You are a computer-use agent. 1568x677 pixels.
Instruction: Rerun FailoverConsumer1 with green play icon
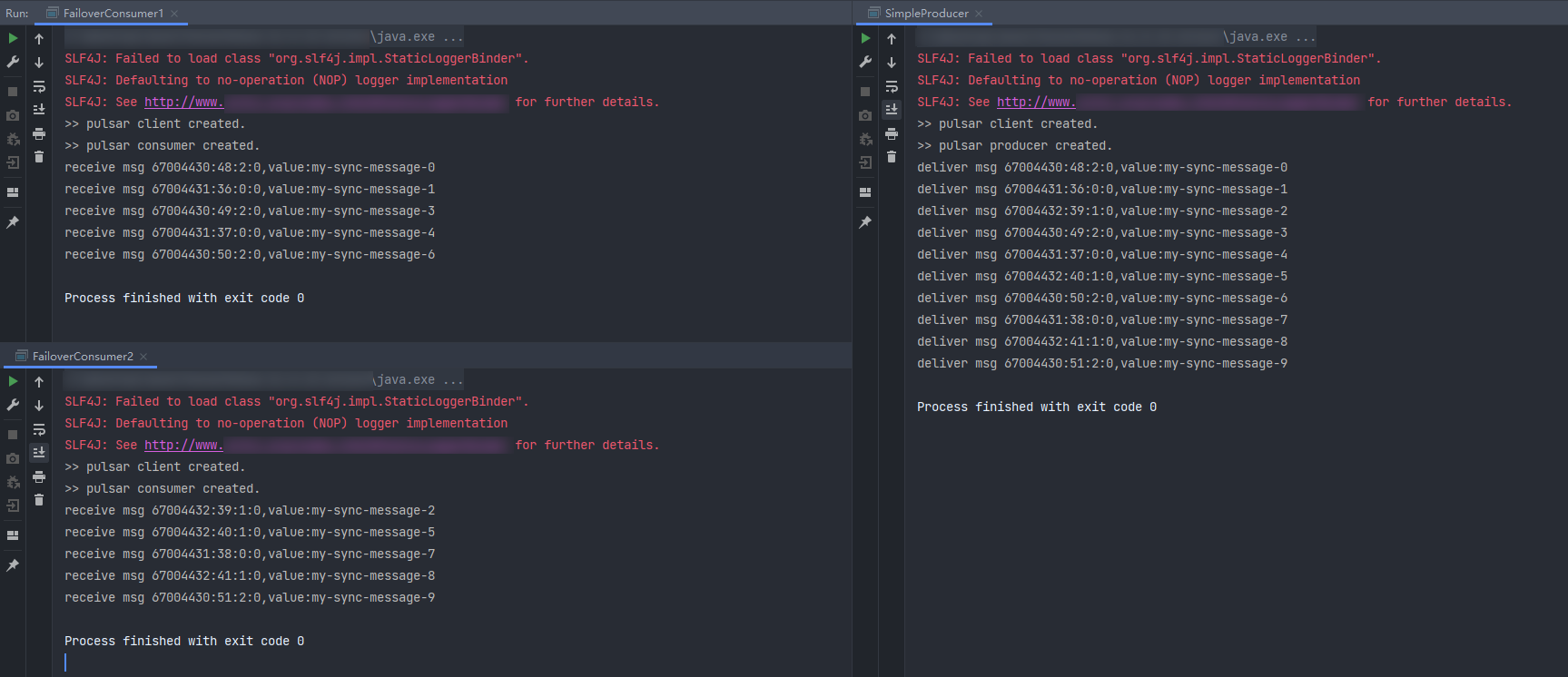tap(13, 38)
